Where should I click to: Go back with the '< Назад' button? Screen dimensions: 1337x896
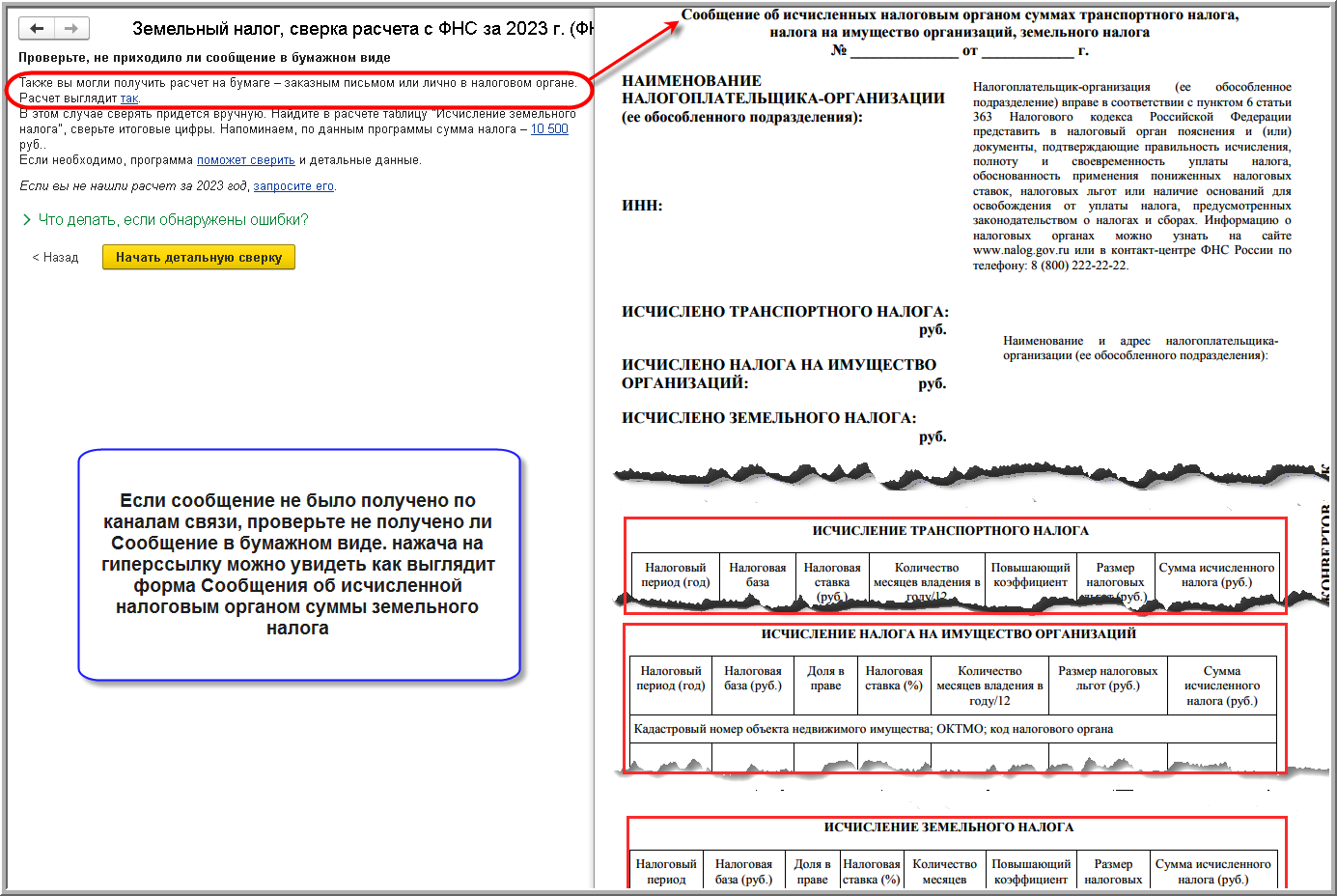click(x=55, y=258)
